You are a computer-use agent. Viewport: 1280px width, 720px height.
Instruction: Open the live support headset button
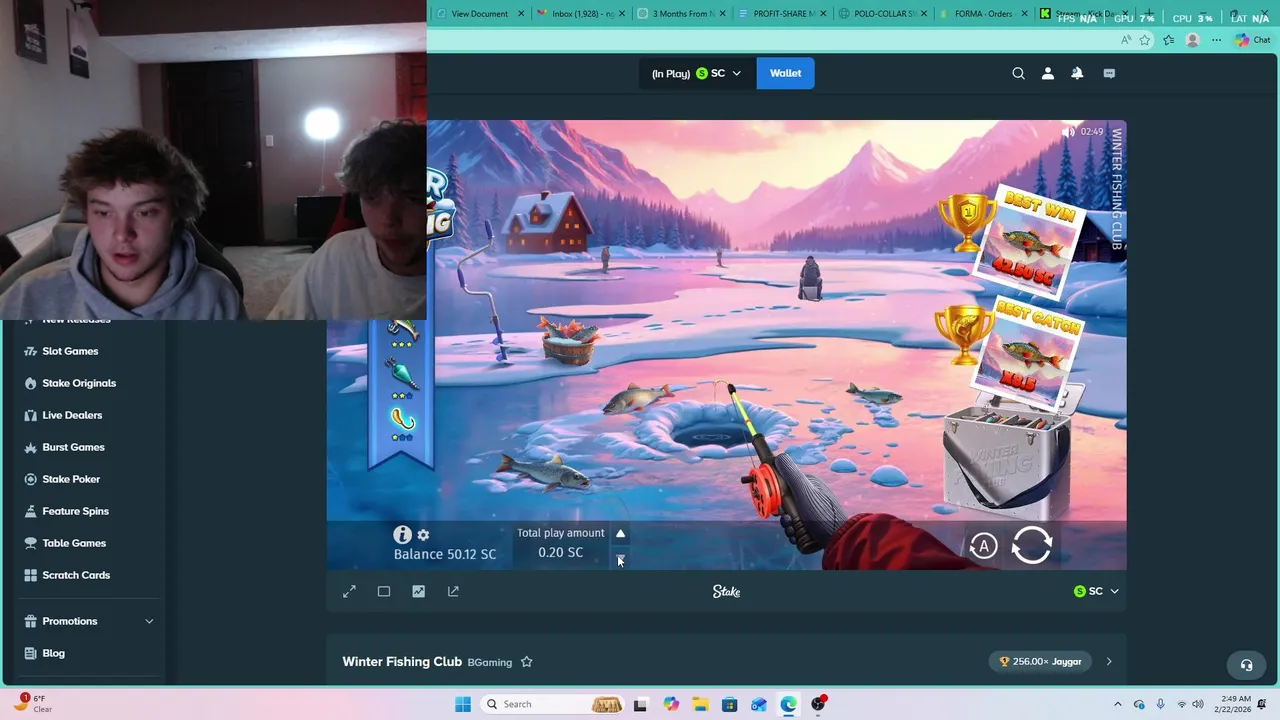pyautogui.click(x=1246, y=665)
